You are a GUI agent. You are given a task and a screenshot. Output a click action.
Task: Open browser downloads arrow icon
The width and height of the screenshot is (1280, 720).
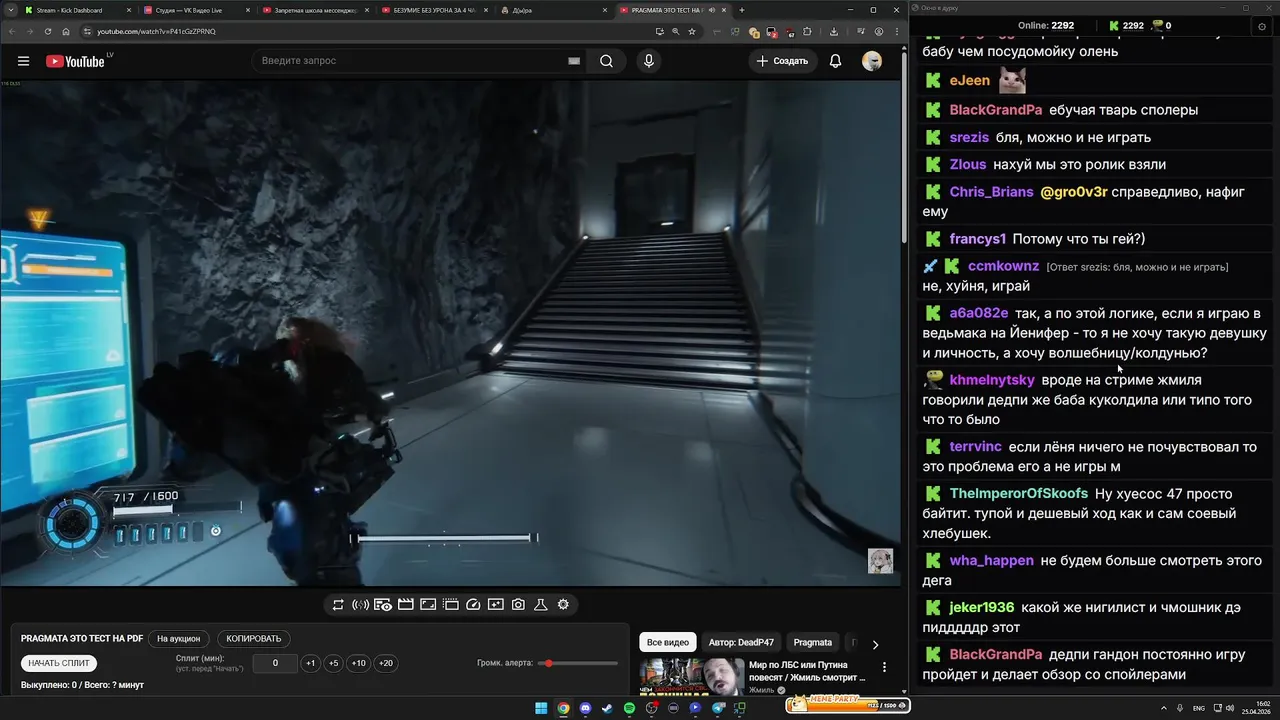pyautogui.click(x=834, y=31)
